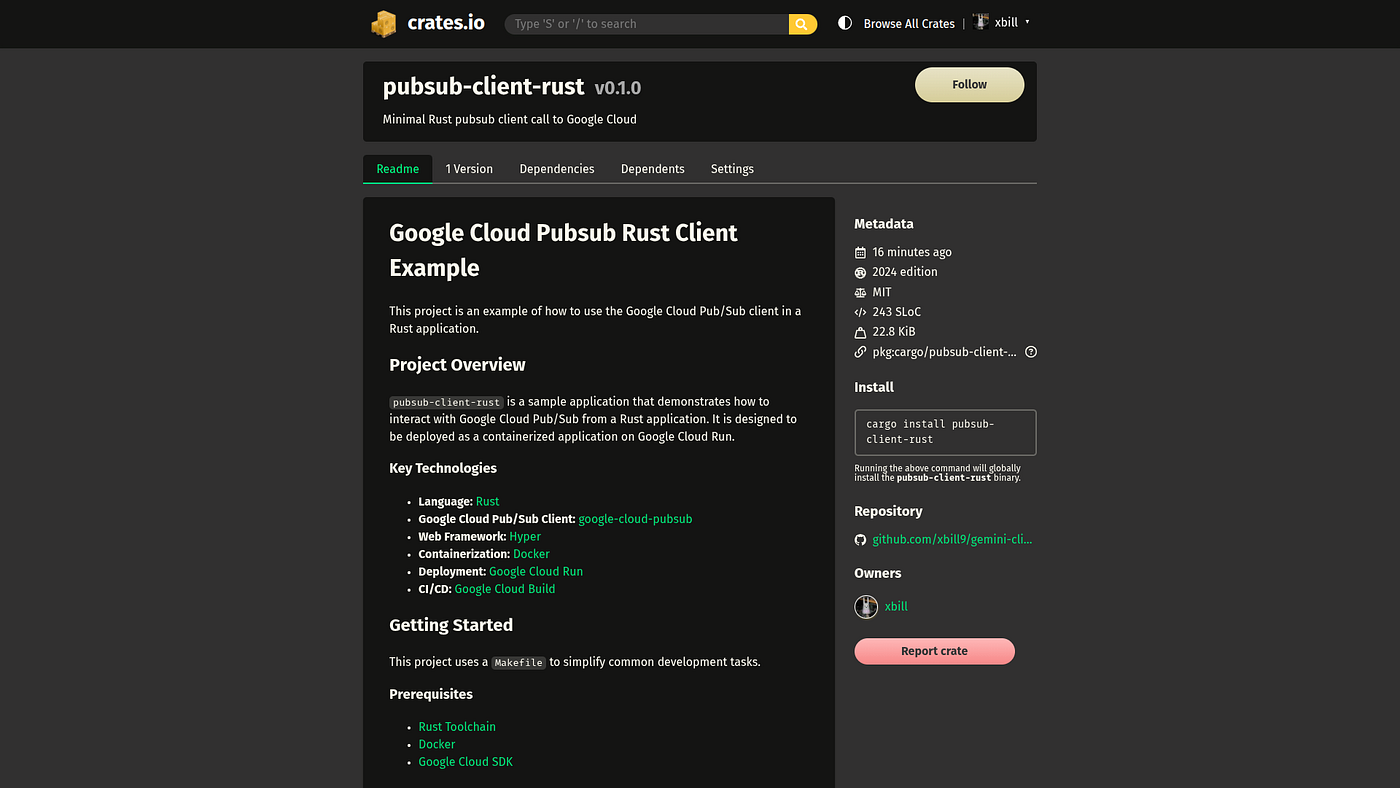Click the crates.io box logo icon
The width and height of the screenshot is (1400, 788).
click(x=384, y=23)
